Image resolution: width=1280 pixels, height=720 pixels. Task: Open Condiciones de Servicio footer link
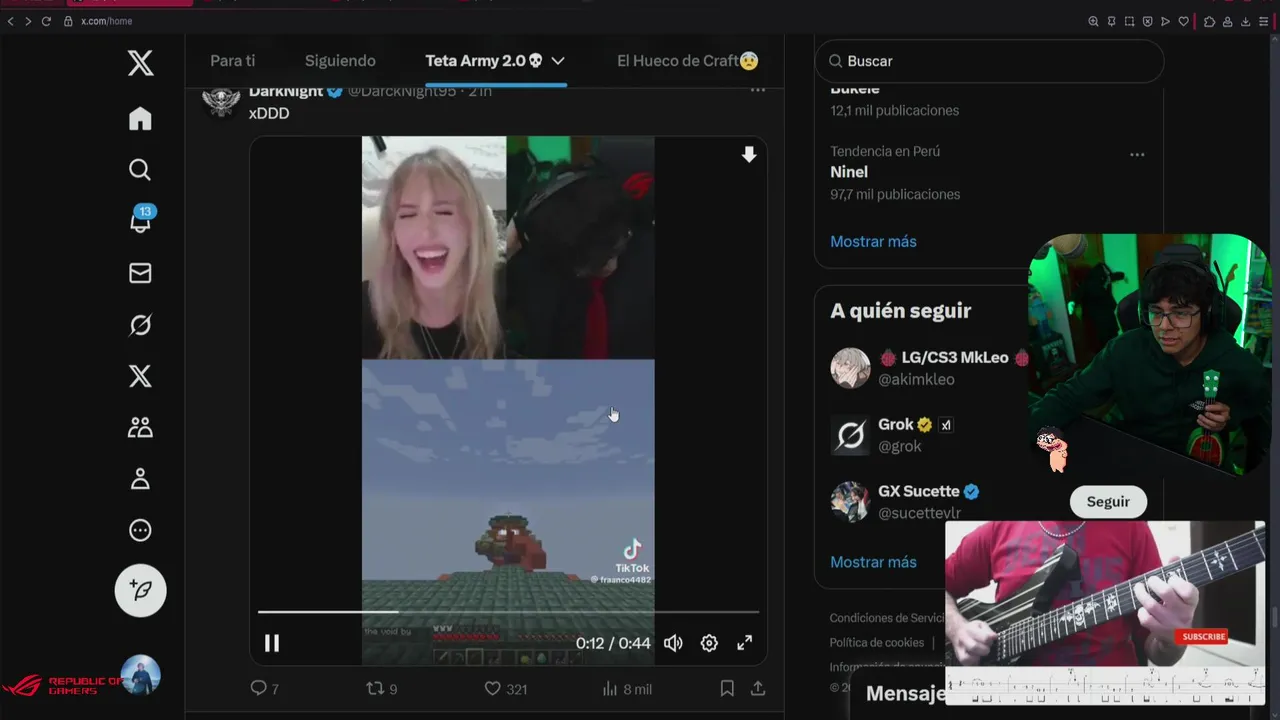pos(887,618)
